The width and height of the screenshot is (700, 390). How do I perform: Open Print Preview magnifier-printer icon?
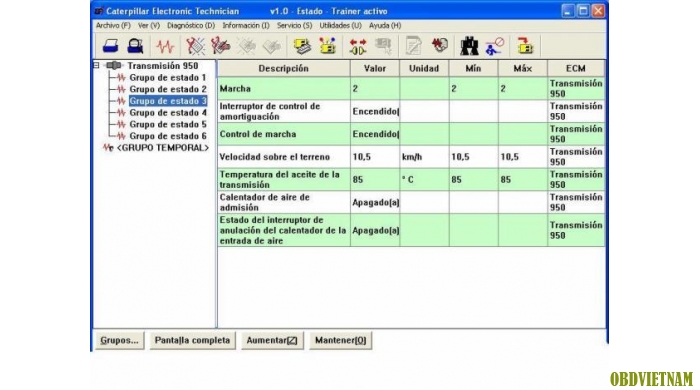pyautogui.click(x=135, y=46)
